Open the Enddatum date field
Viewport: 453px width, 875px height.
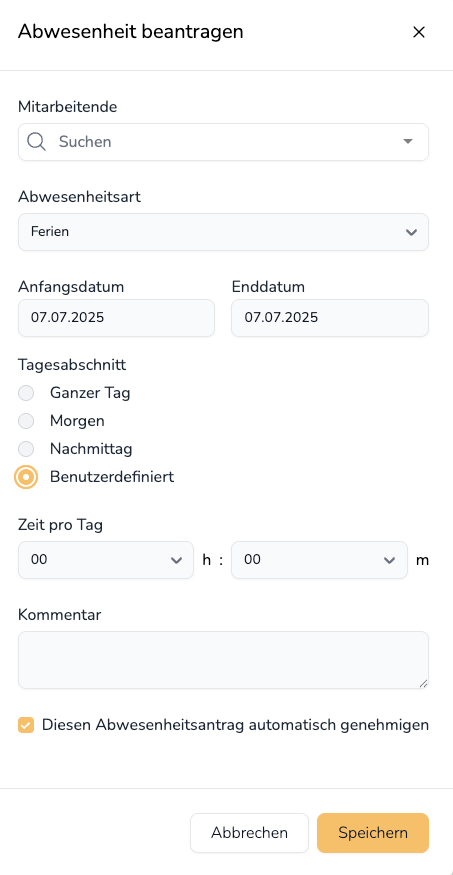click(330, 318)
